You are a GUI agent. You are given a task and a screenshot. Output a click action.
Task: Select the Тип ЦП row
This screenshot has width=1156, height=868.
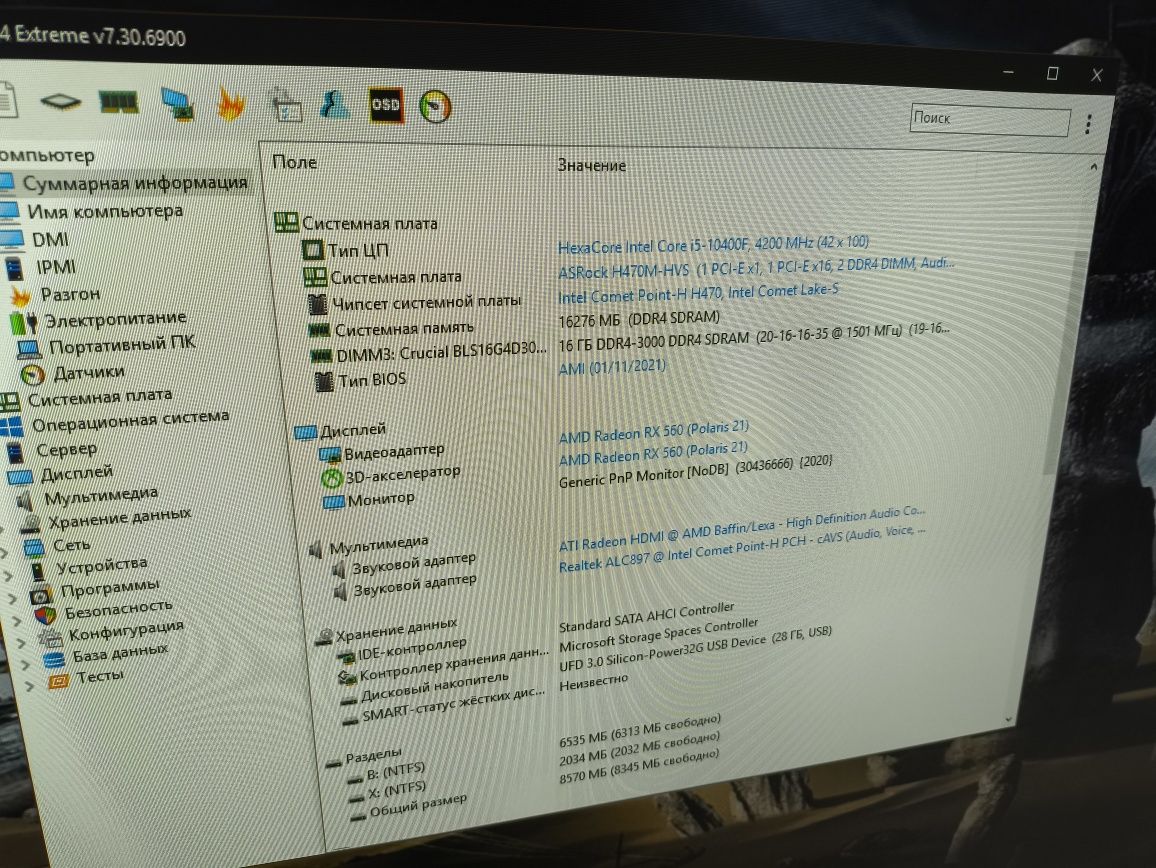pos(346,250)
